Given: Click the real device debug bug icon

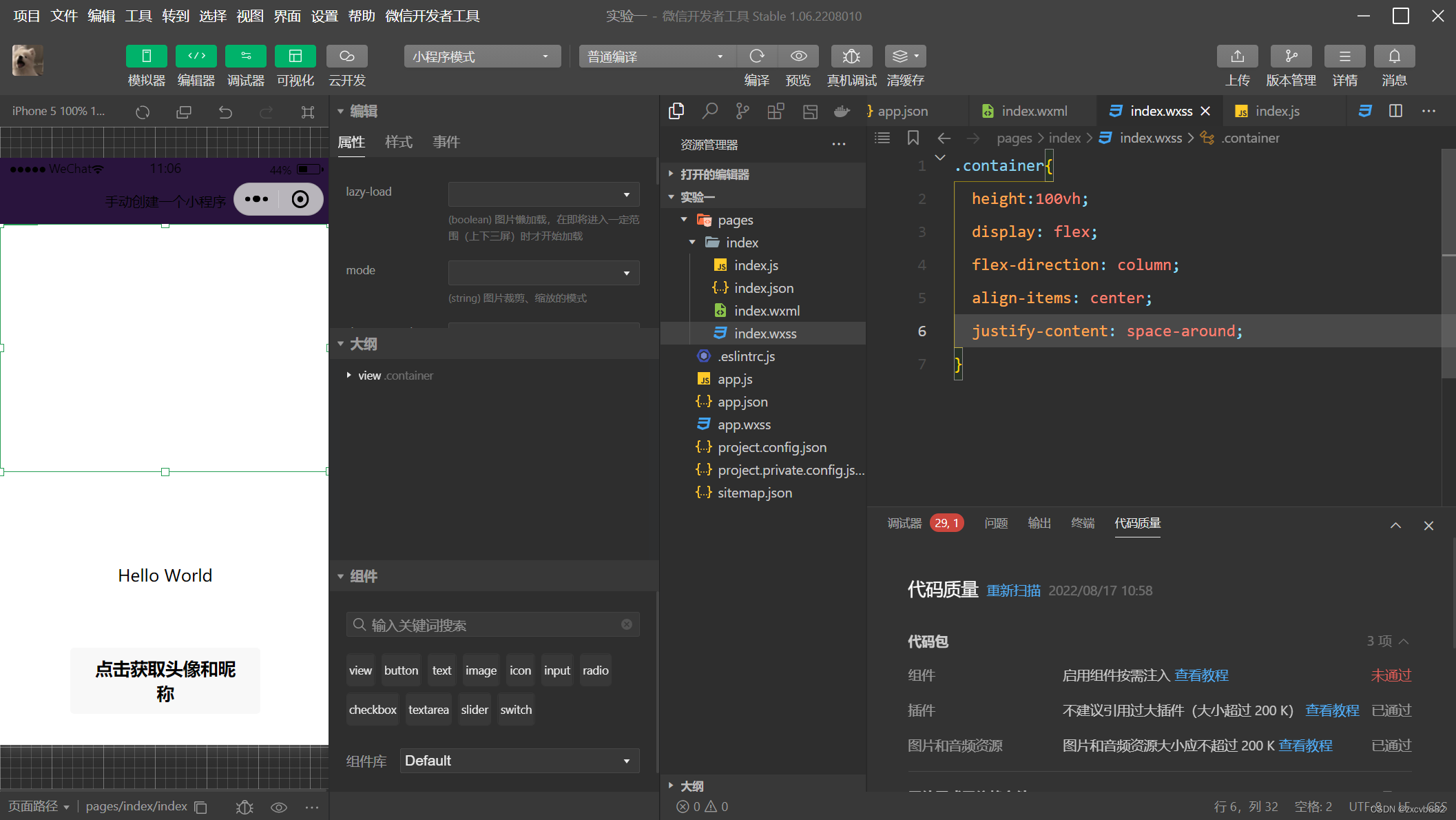Looking at the screenshot, I should (x=851, y=57).
